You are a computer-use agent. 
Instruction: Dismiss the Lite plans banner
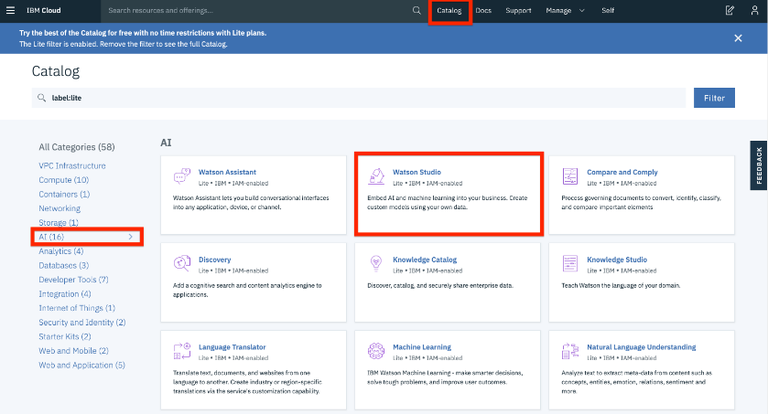coord(738,38)
